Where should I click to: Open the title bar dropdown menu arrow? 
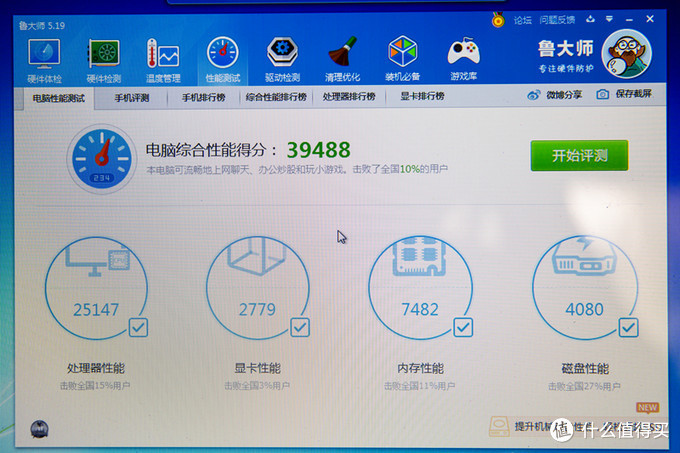coord(609,19)
